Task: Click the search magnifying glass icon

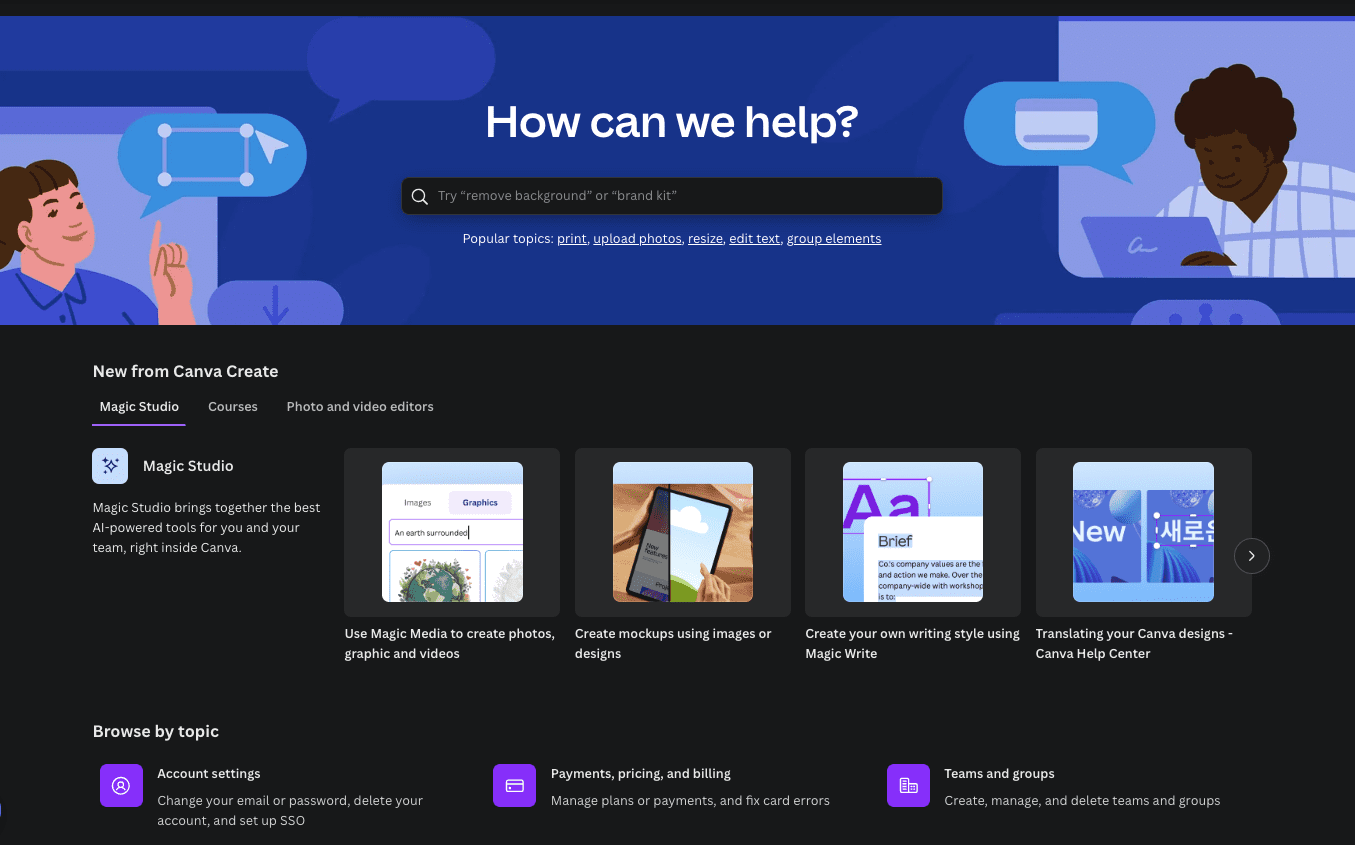Action: click(419, 196)
